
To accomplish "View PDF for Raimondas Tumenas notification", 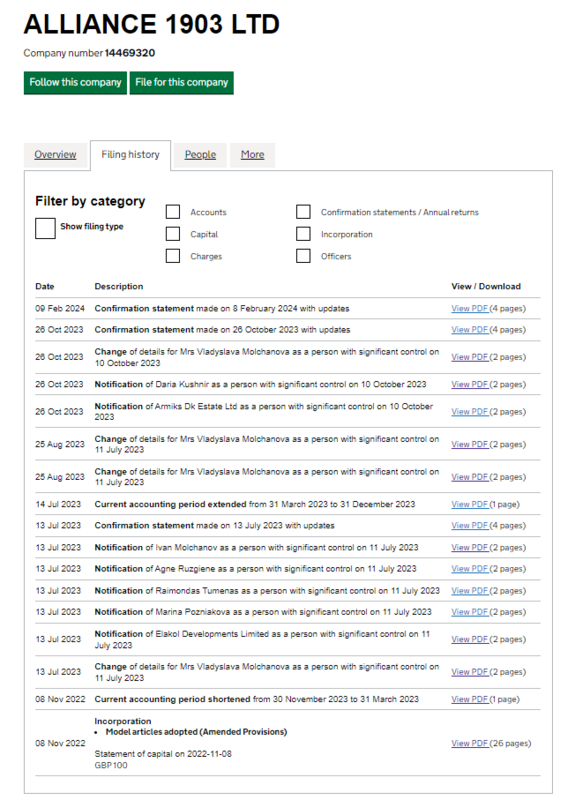I will point(469,591).
